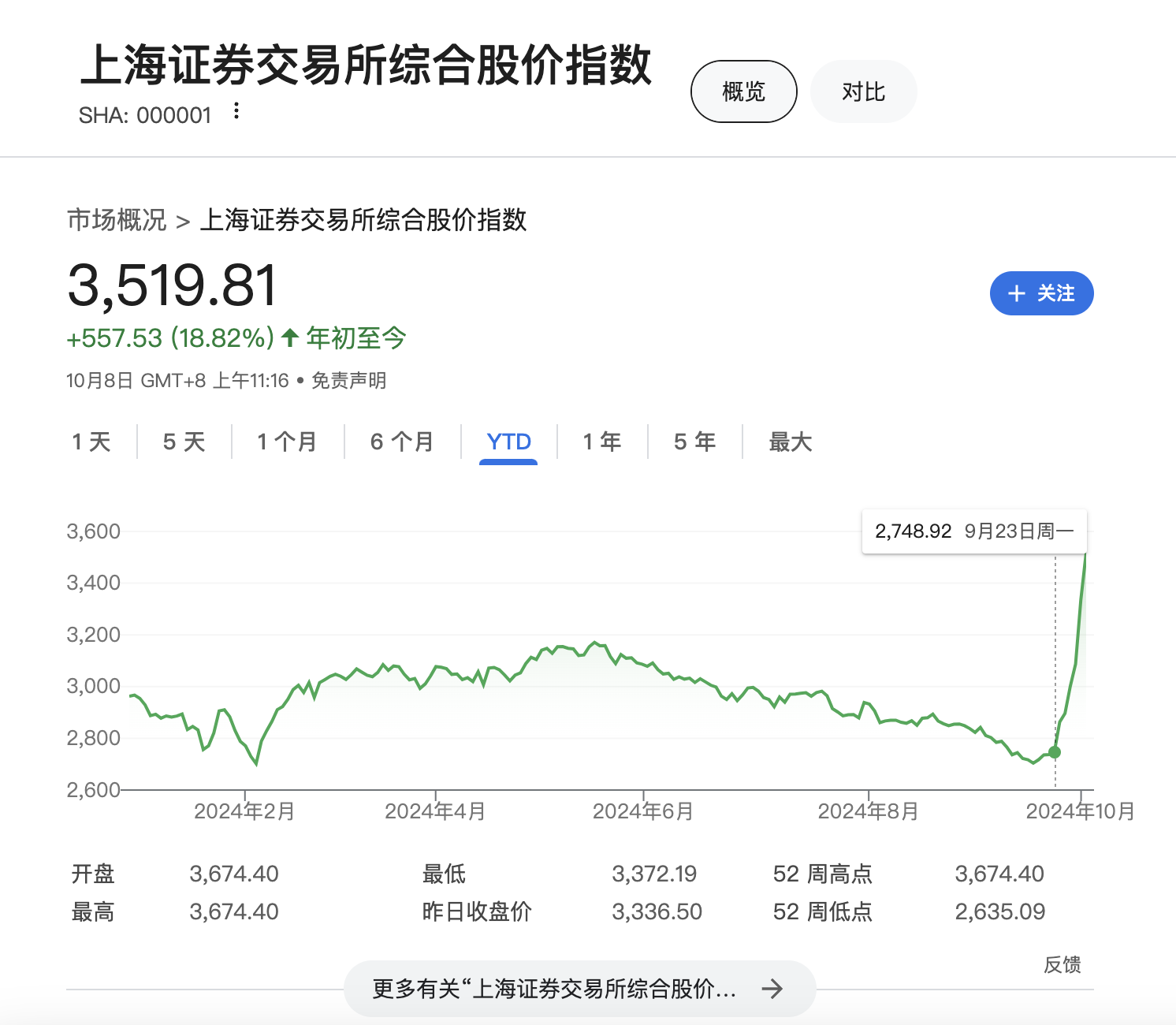The image size is (1176, 1025).
Task: Switch chart to 5 年 range
Action: coord(694,442)
